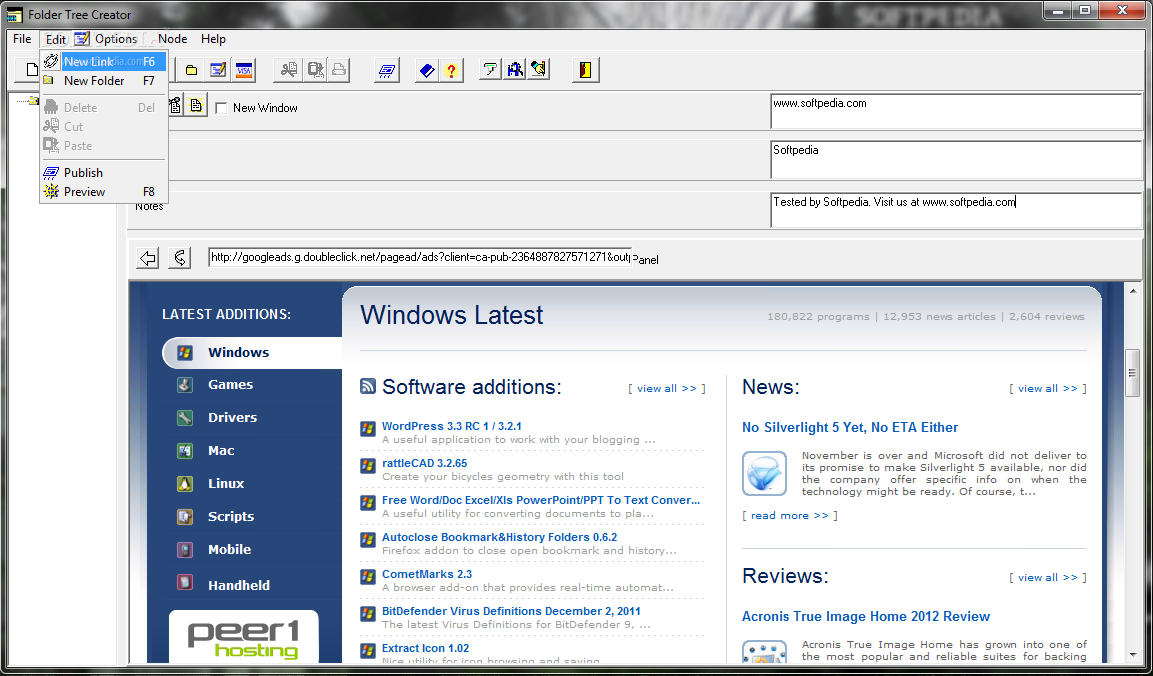The height and width of the screenshot is (676, 1153).
Task: Select Scripts in Latest Additions sidebar
Action: 251,516
